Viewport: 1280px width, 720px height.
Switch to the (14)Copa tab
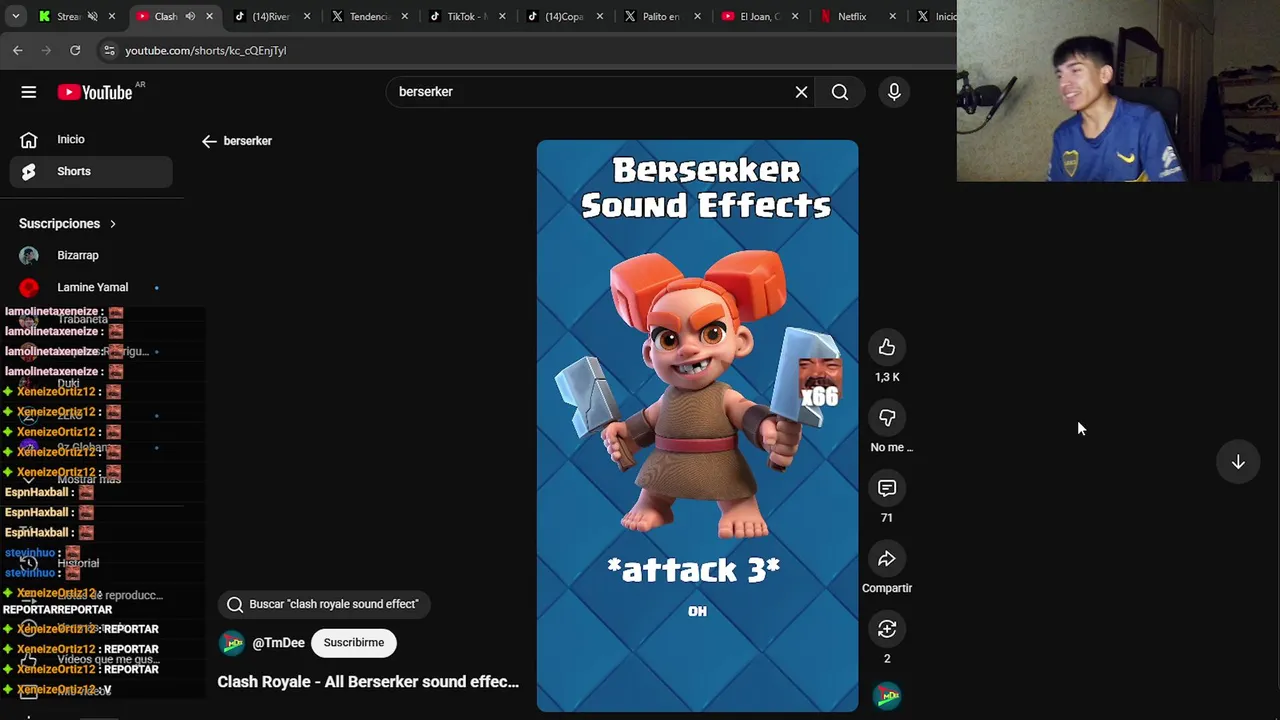563,16
